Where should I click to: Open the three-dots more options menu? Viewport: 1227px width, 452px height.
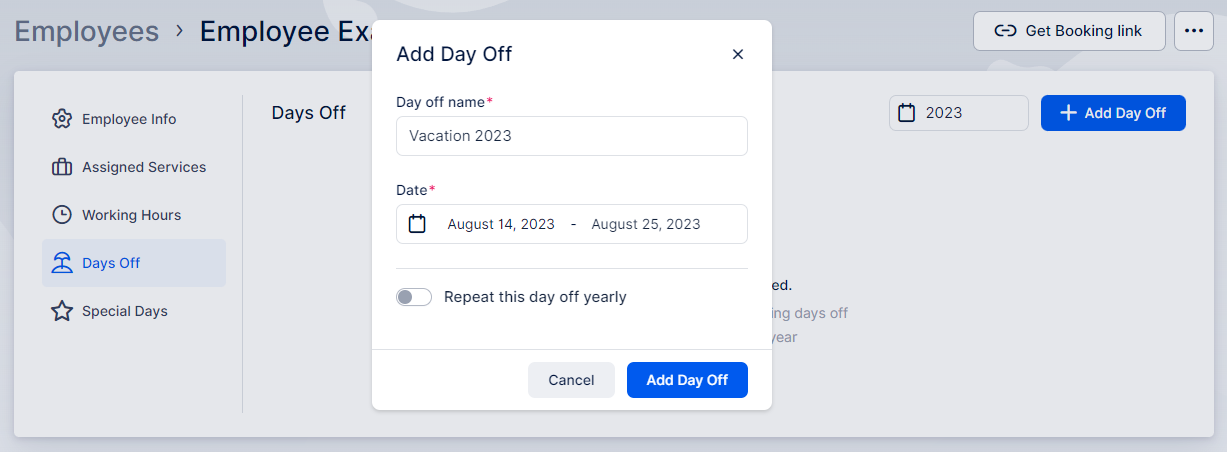(x=1193, y=31)
